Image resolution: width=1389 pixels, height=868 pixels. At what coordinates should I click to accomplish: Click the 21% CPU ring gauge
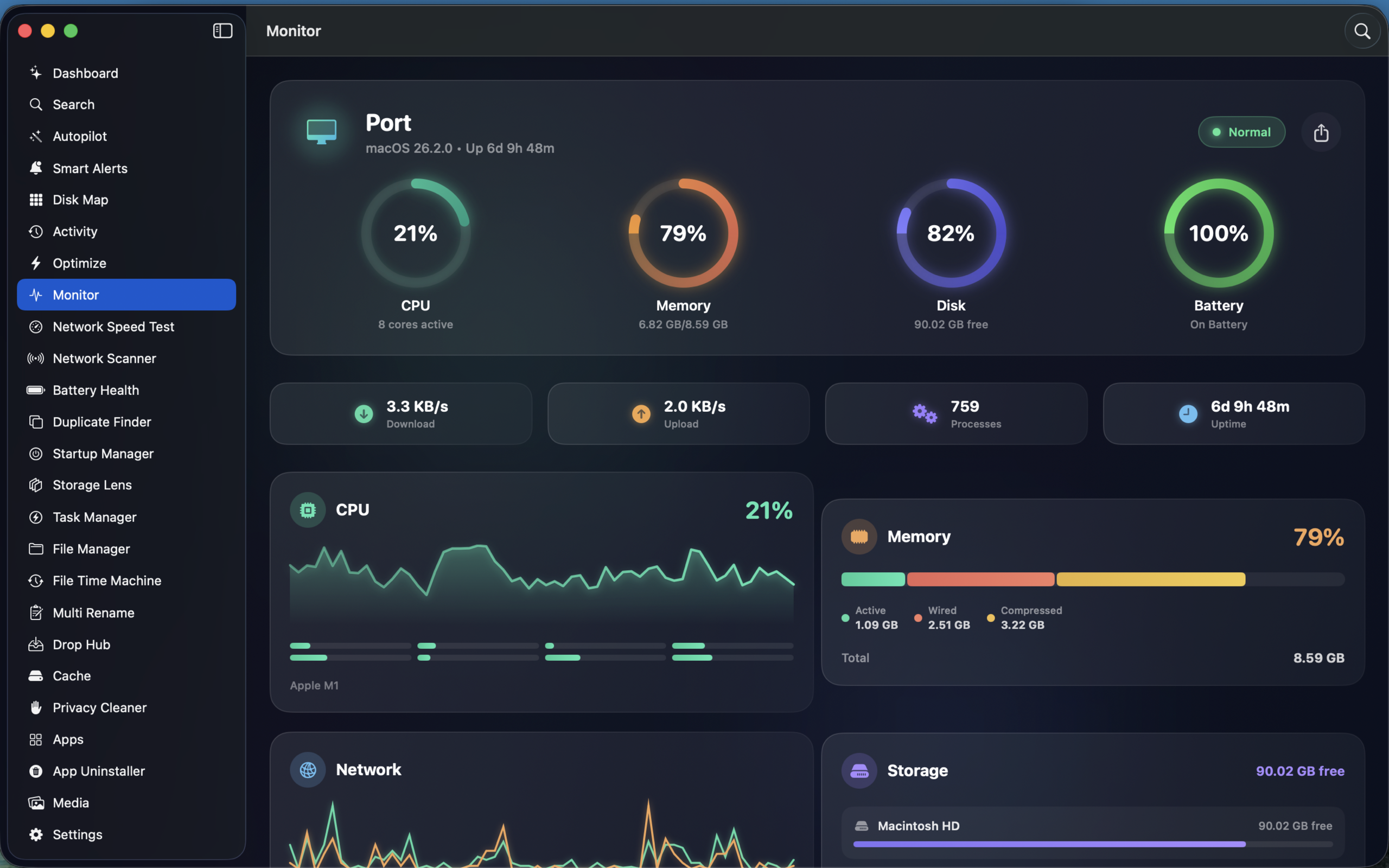pyautogui.click(x=416, y=233)
